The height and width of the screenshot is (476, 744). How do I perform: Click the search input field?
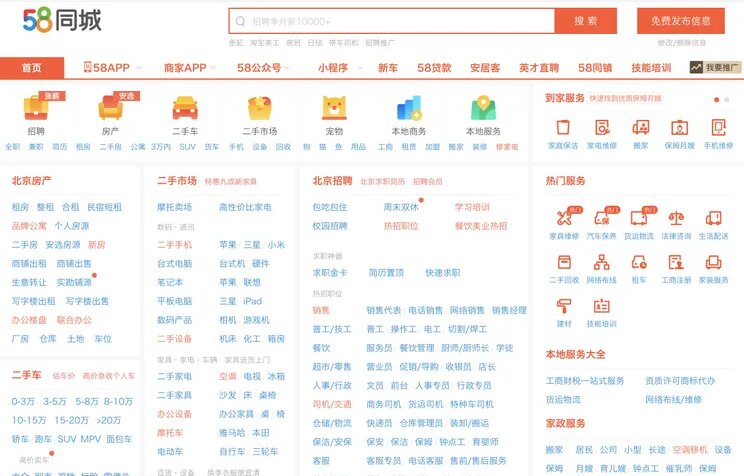(x=392, y=21)
